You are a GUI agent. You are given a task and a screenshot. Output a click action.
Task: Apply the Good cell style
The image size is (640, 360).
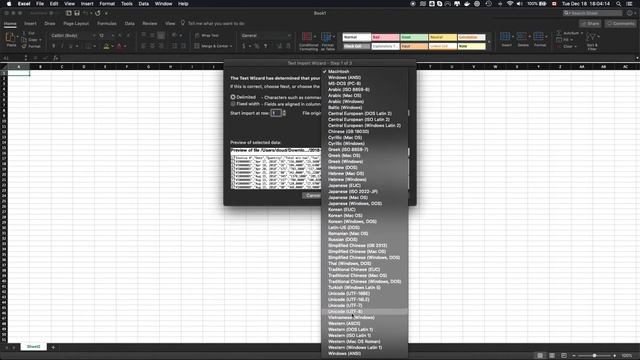[414, 37]
